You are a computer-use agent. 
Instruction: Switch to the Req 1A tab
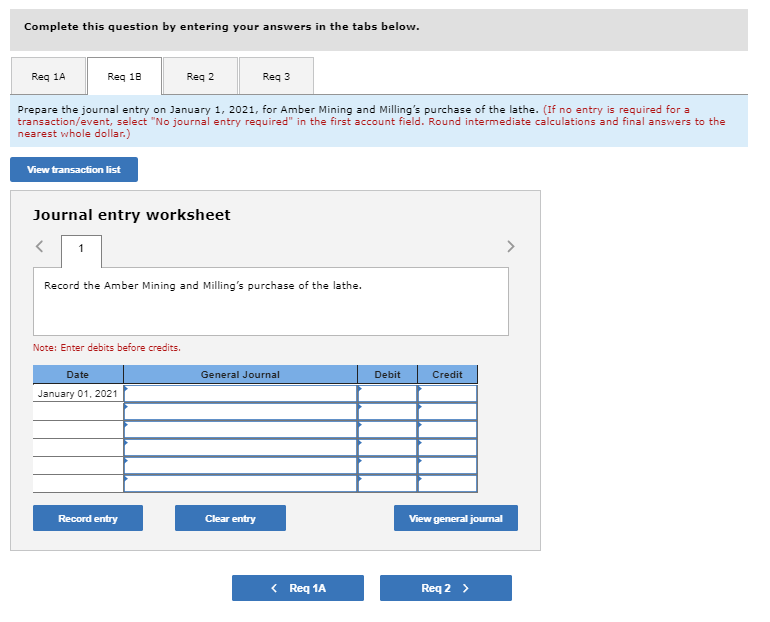coord(48,76)
